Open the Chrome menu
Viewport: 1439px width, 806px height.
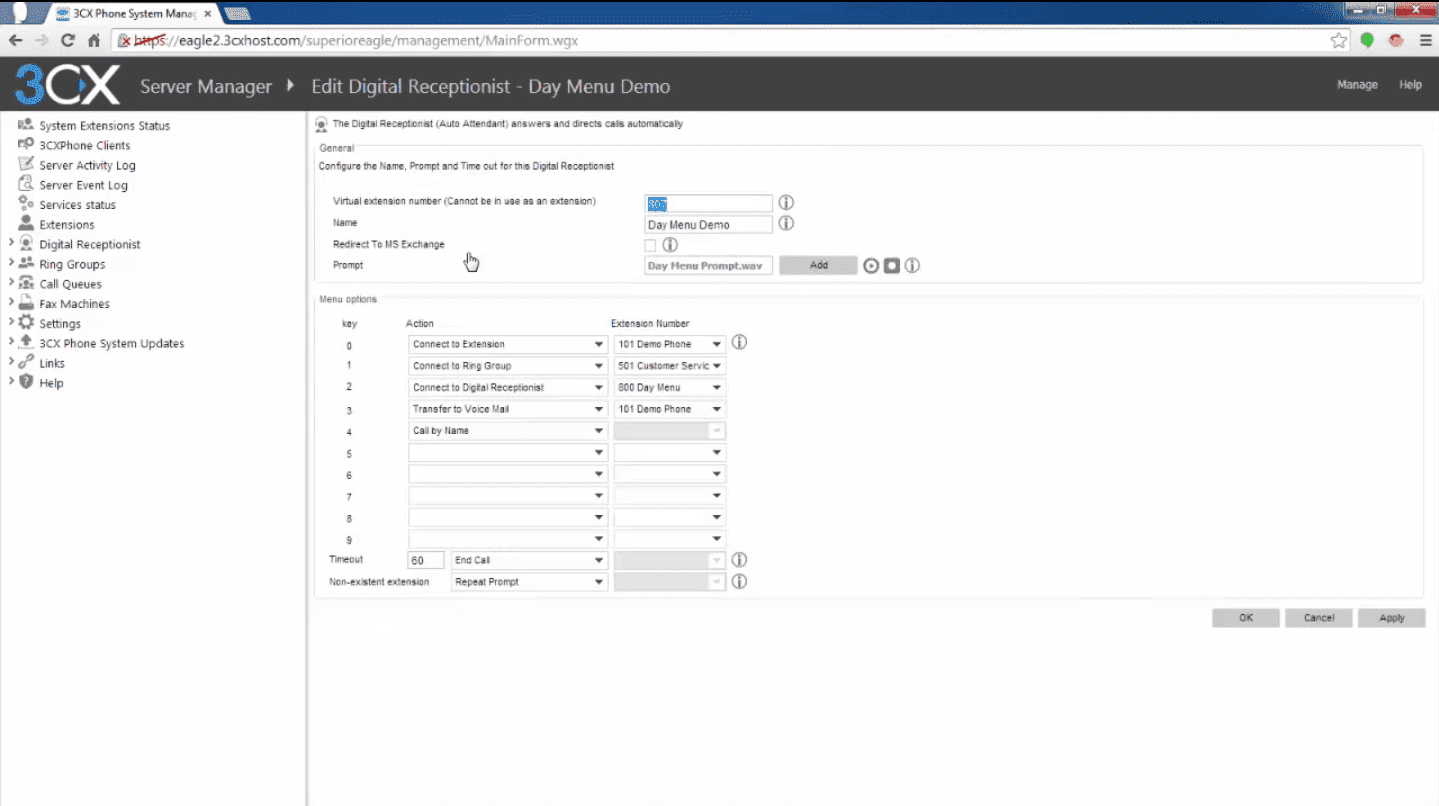coord(1425,41)
